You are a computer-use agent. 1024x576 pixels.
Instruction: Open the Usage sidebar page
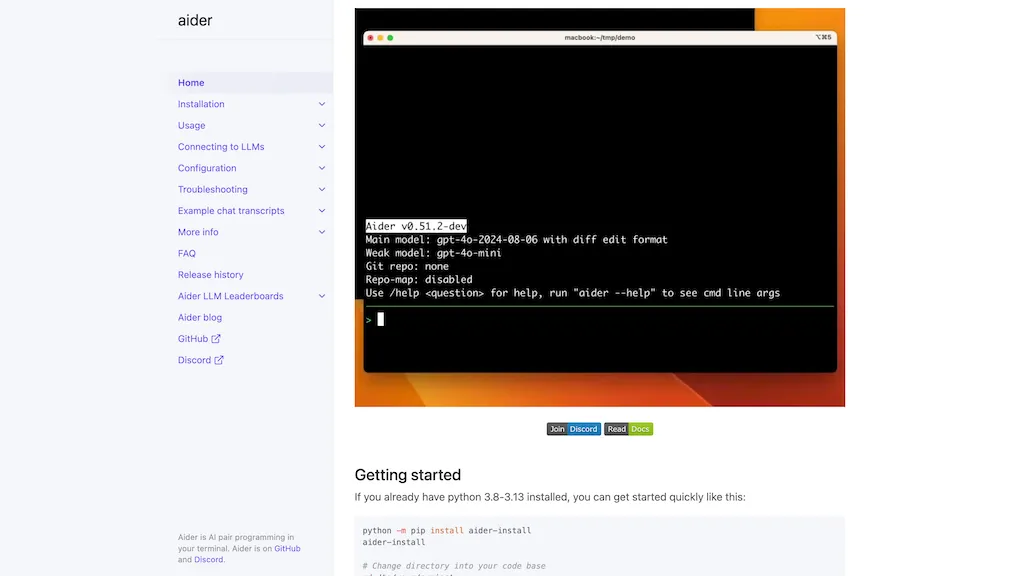(191, 125)
